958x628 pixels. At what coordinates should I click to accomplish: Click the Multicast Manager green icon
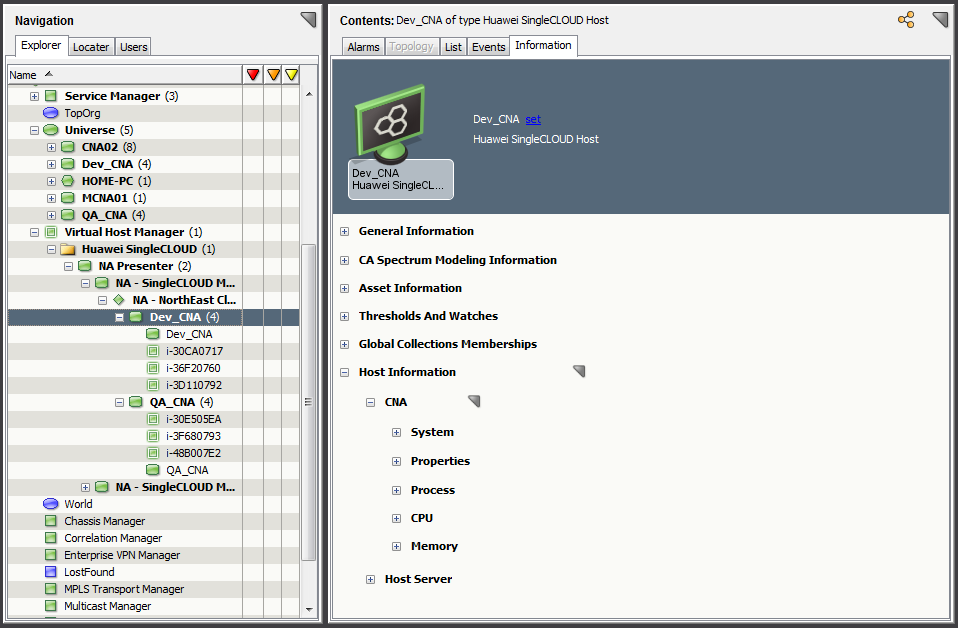pyautogui.click(x=51, y=606)
